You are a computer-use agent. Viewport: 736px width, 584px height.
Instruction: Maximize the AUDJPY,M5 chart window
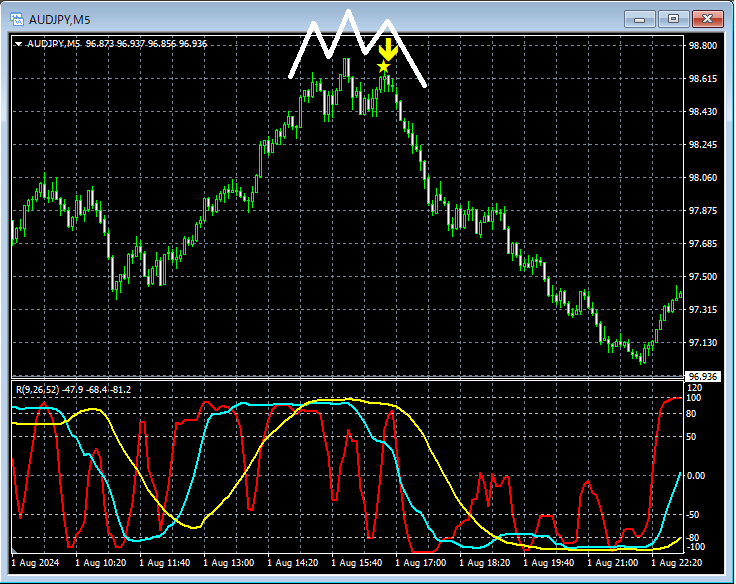[x=673, y=19]
